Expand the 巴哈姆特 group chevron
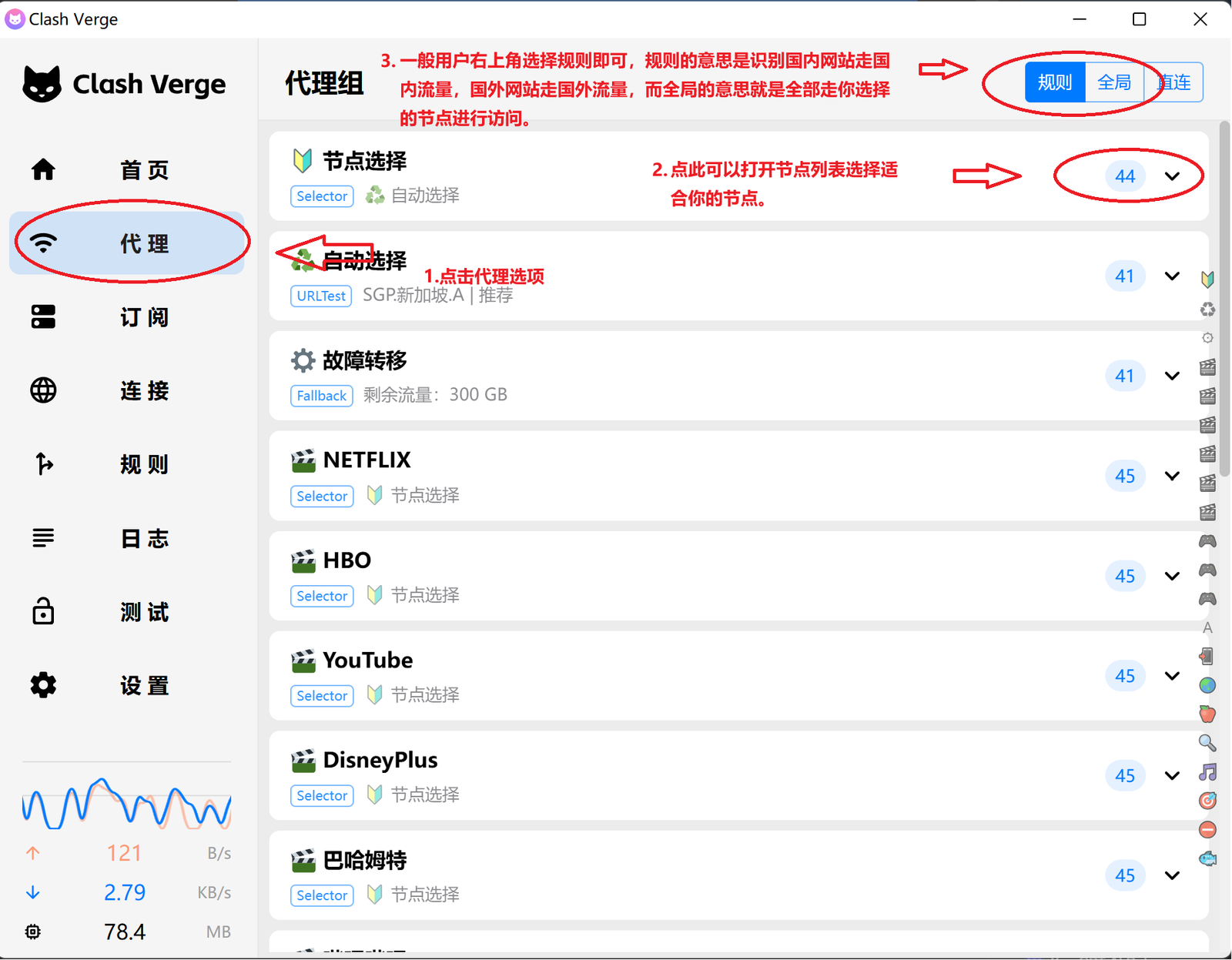This screenshot has height=960, width=1232. [1172, 876]
